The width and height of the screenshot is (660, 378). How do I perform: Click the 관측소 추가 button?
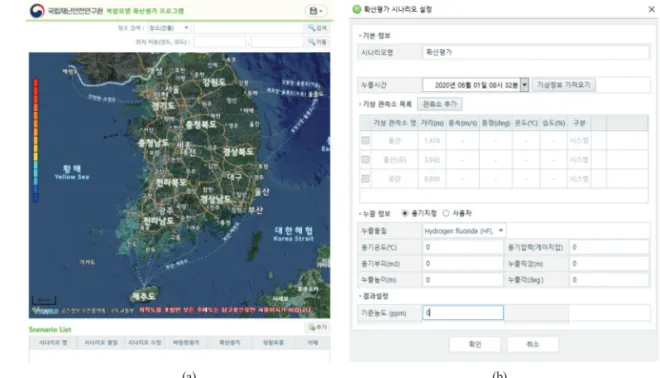440,104
